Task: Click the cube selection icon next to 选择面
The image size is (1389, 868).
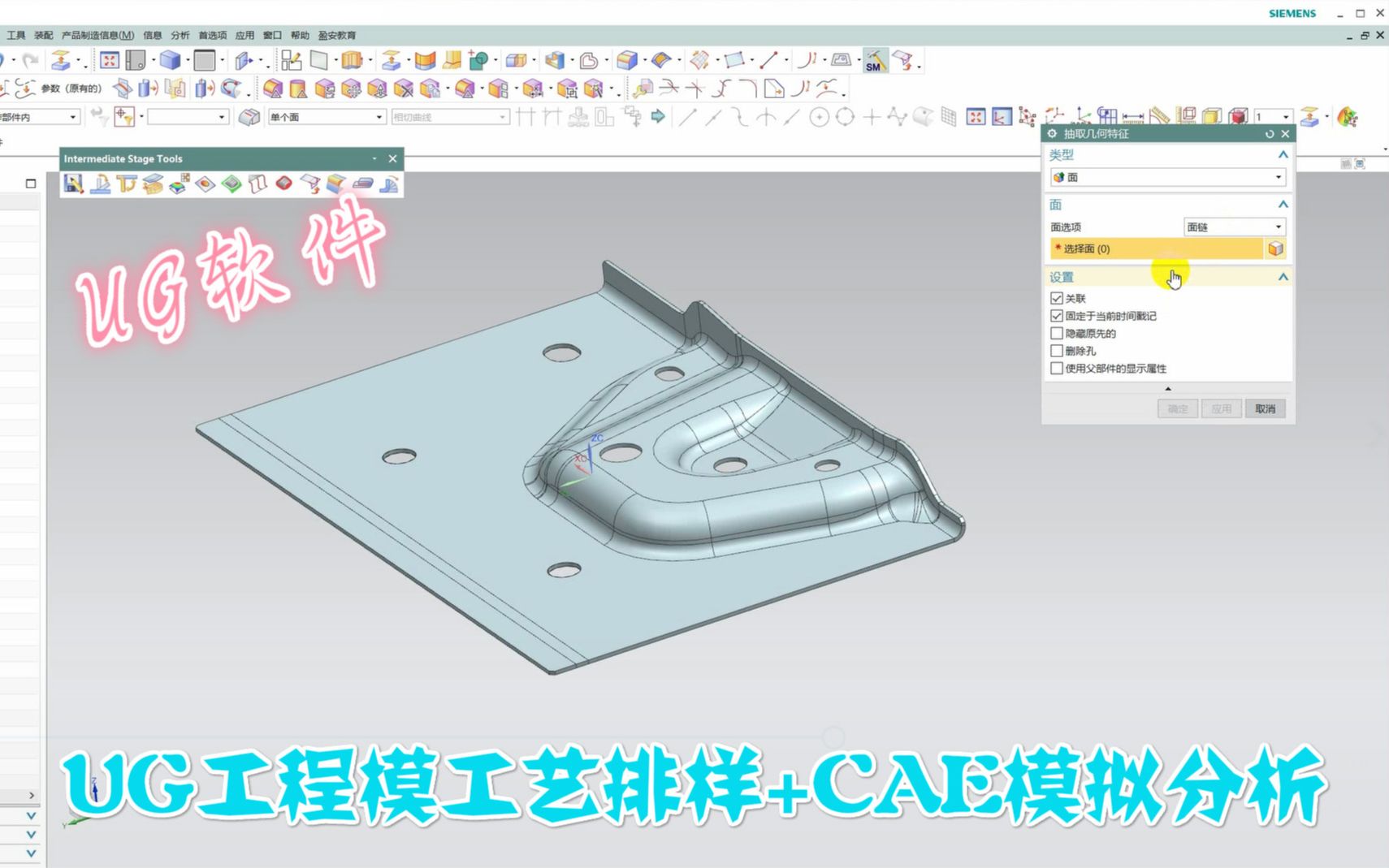Action: point(1275,248)
